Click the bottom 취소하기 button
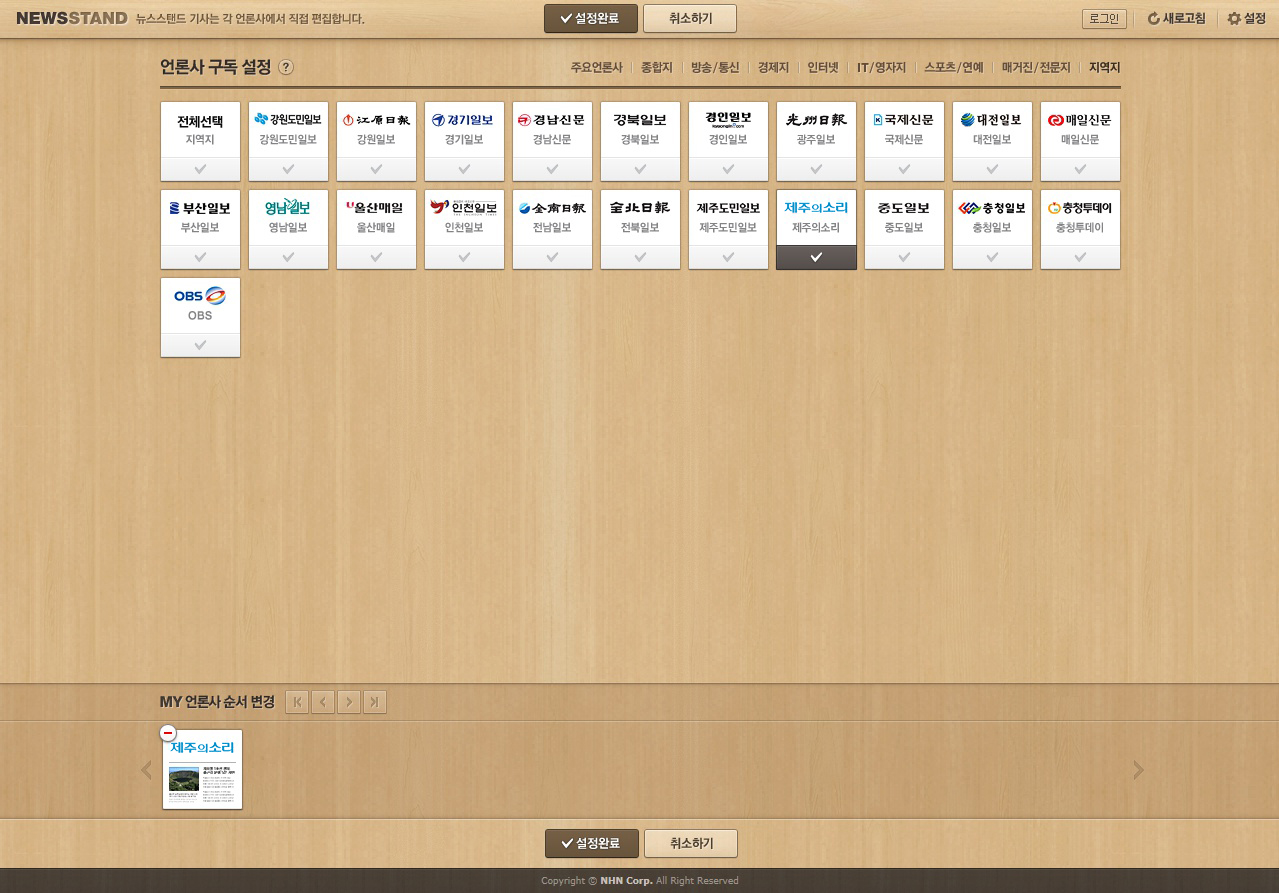Screen dimensions: 1279x893 (691, 843)
